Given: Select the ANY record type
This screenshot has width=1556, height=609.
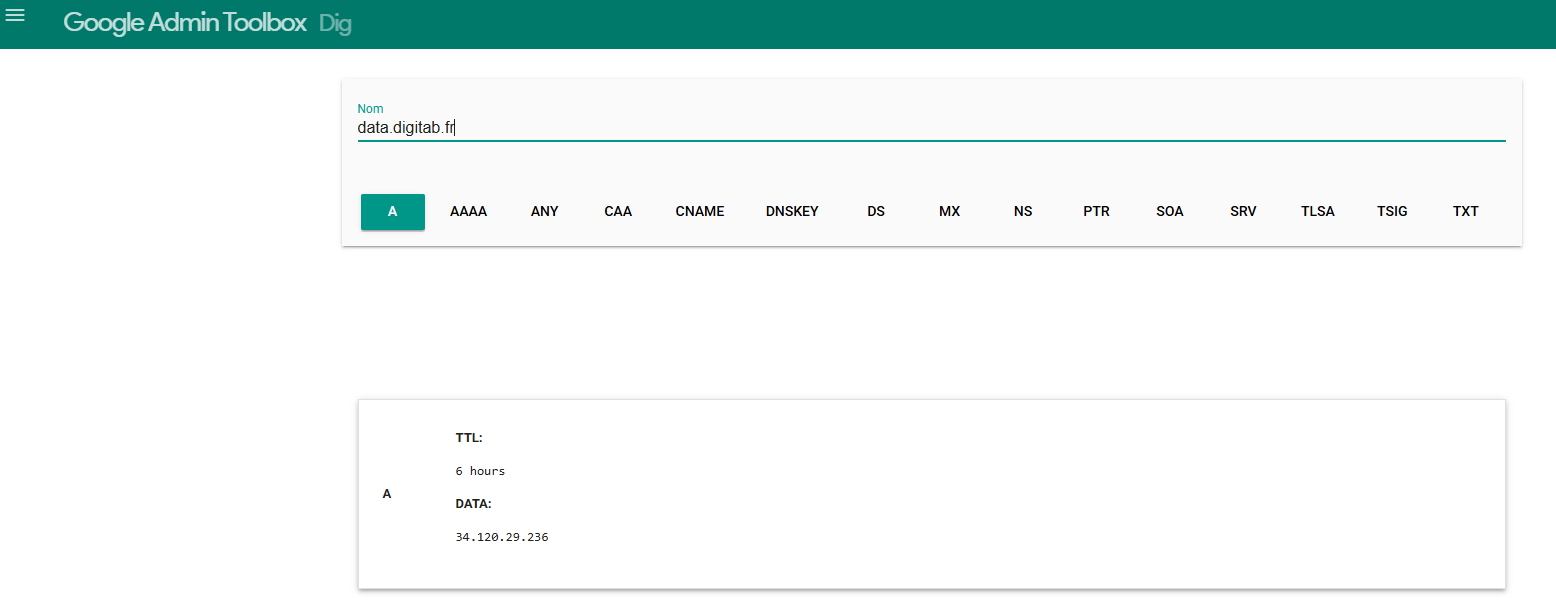Looking at the screenshot, I should pos(545,212).
